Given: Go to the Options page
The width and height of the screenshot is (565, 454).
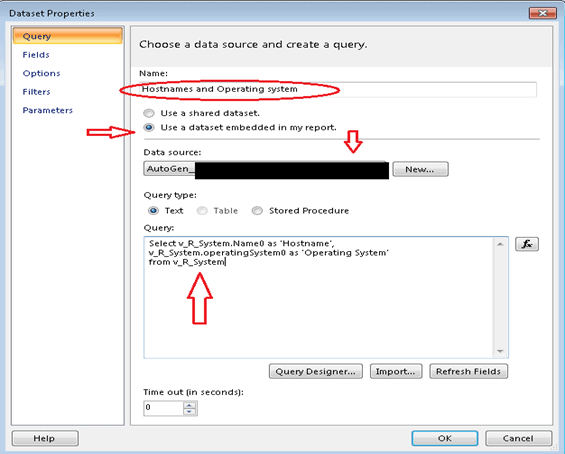Looking at the screenshot, I should [41, 73].
